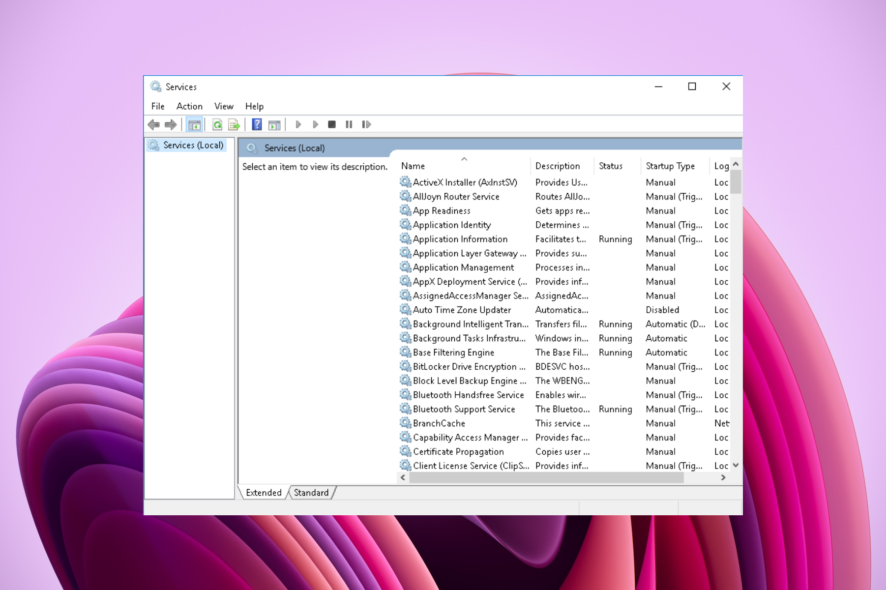The width and height of the screenshot is (886, 590).
Task: Click the 'Enables wir...' description cell
Action: pos(561,394)
